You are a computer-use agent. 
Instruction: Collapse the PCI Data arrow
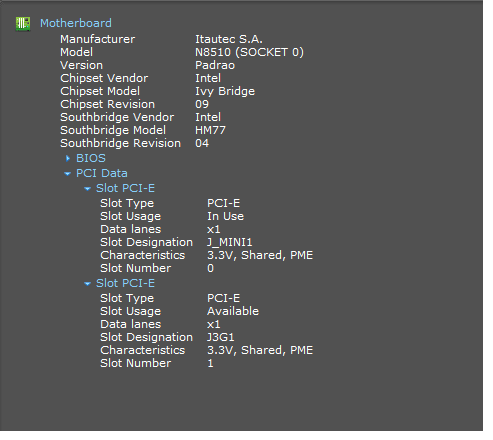[68, 174]
